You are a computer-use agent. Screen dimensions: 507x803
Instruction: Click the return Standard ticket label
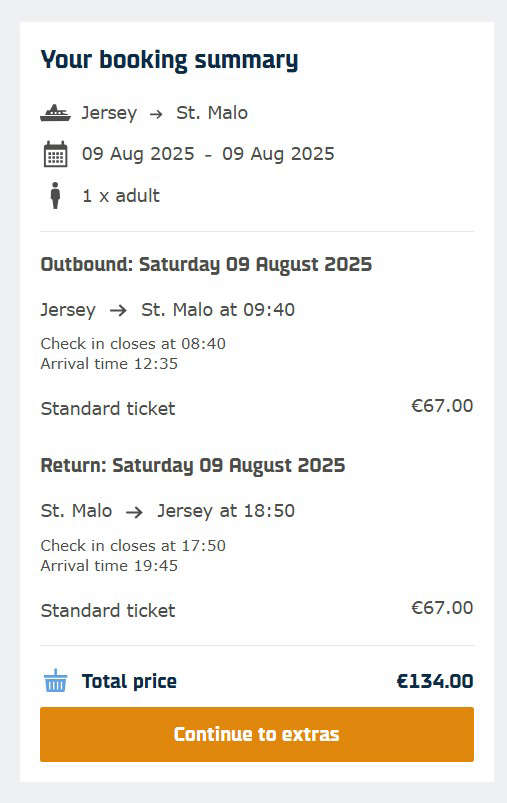108,610
